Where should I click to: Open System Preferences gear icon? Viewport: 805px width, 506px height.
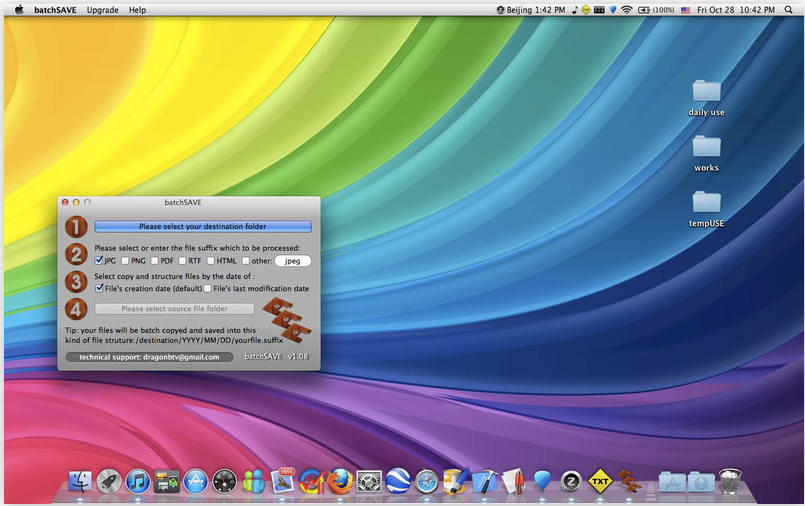click(x=369, y=482)
